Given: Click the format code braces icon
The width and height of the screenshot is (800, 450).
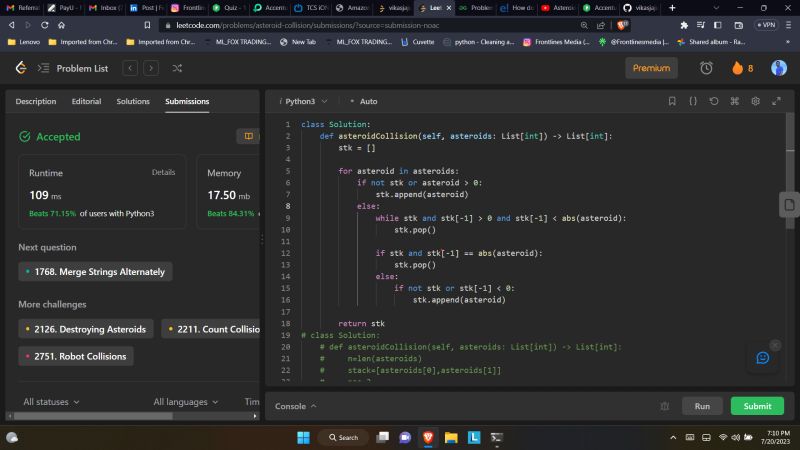Looking at the screenshot, I should pos(693,101).
